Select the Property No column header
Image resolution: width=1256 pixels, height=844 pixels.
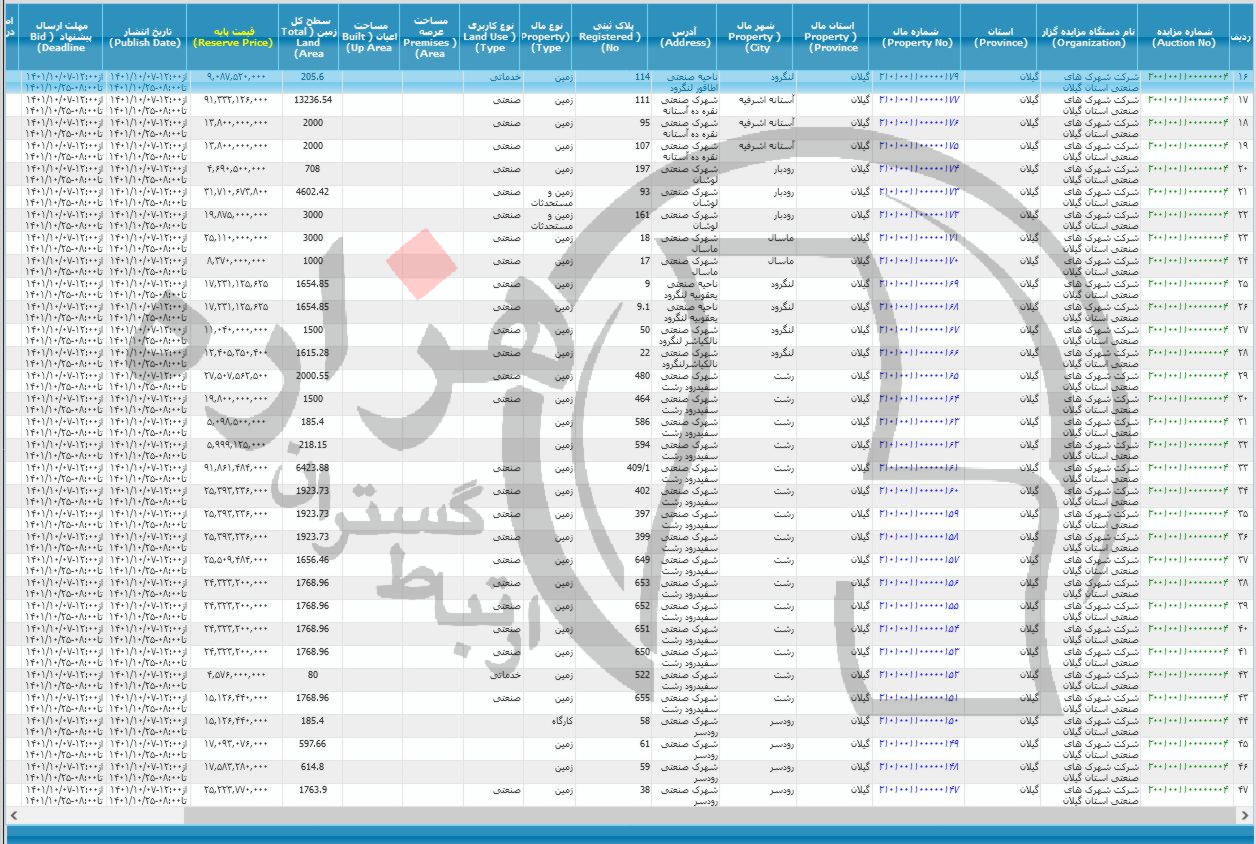tap(917, 37)
